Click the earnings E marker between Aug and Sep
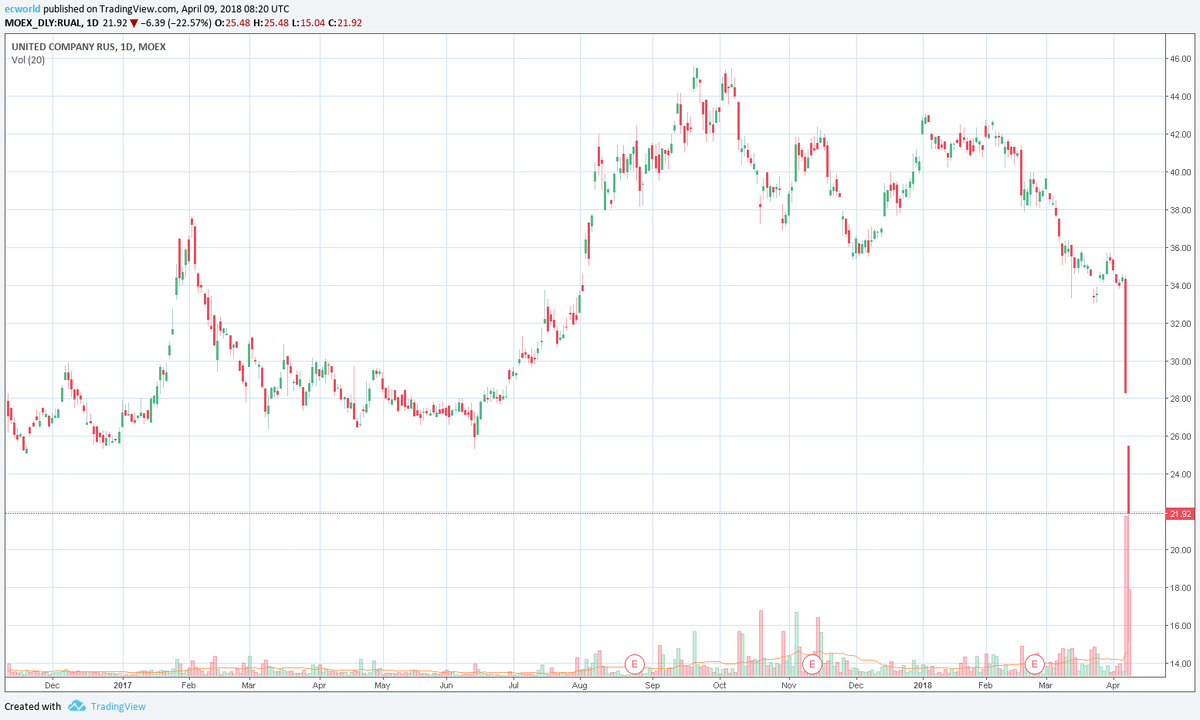The height and width of the screenshot is (720, 1200). click(633, 663)
